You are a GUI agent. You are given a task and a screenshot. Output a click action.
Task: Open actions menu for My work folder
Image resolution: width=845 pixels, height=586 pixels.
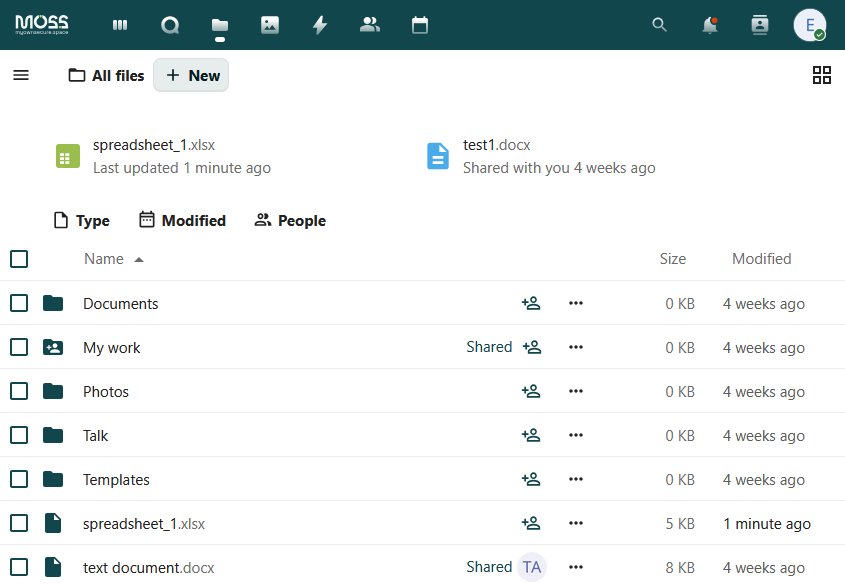click(576, 347)
